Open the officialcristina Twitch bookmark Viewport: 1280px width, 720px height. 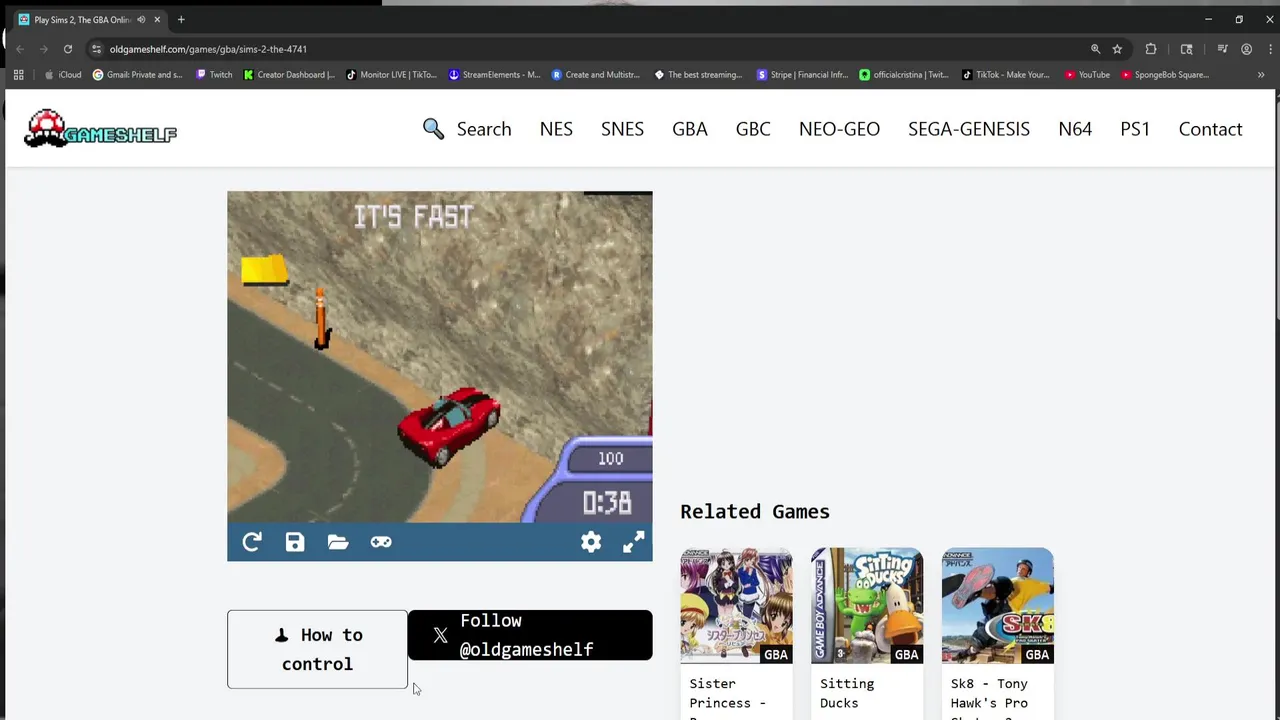[905, 75]
